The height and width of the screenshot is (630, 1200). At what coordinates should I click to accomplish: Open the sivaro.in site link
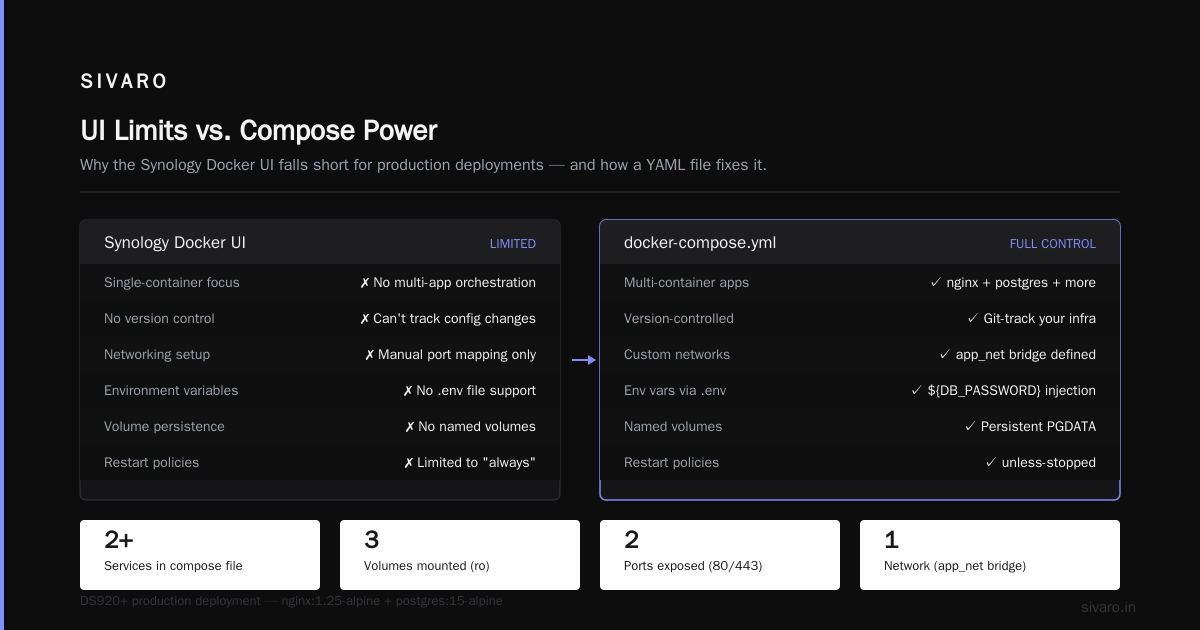point(1108,607)
